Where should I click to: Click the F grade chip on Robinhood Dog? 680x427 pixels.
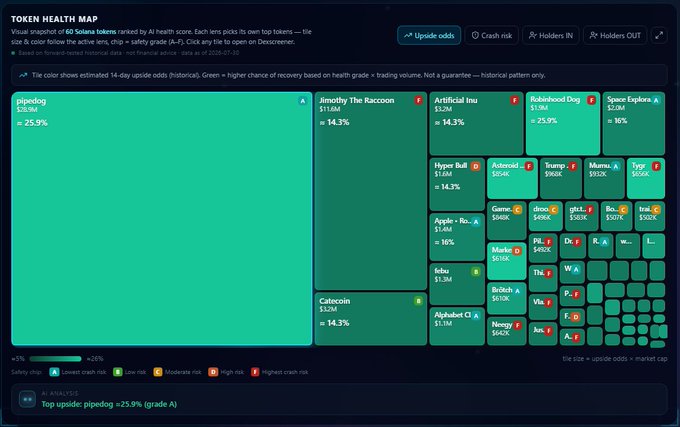point(591,100)
